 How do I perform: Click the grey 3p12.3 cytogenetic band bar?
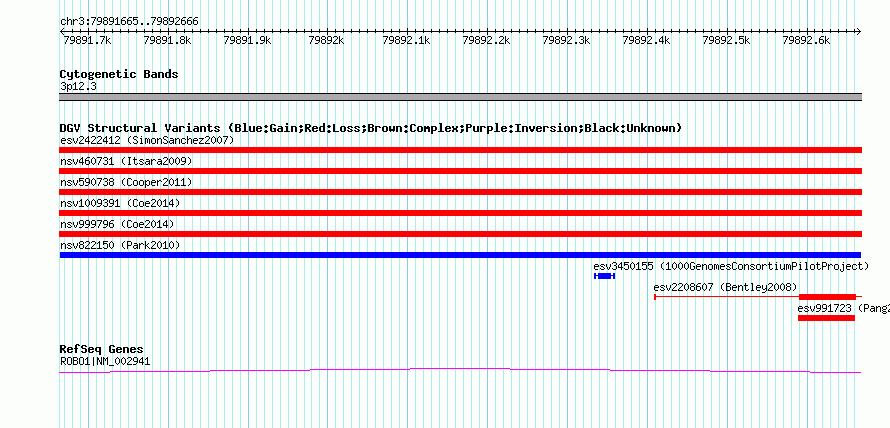(460, 96)
